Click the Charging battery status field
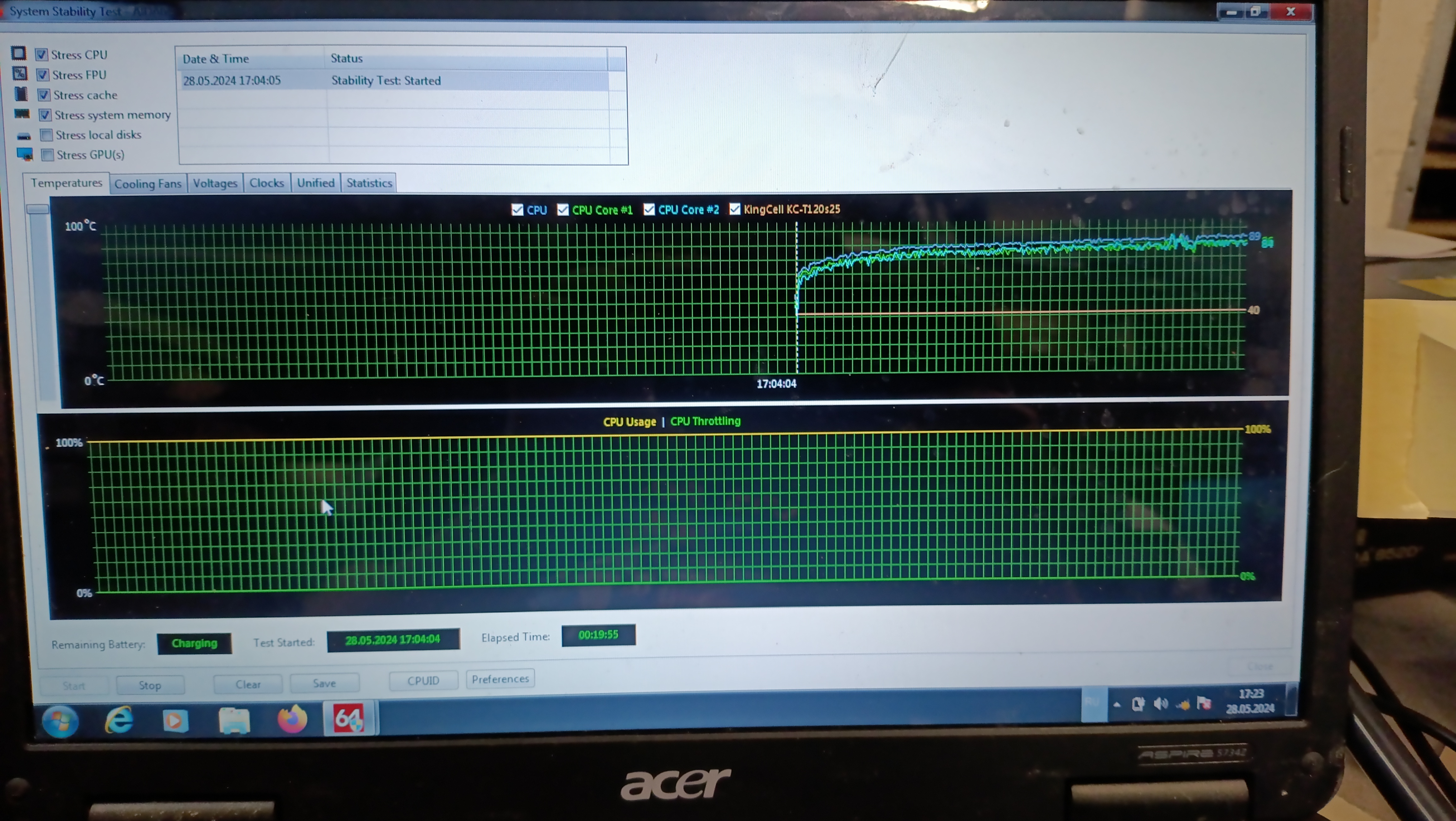 194,643
